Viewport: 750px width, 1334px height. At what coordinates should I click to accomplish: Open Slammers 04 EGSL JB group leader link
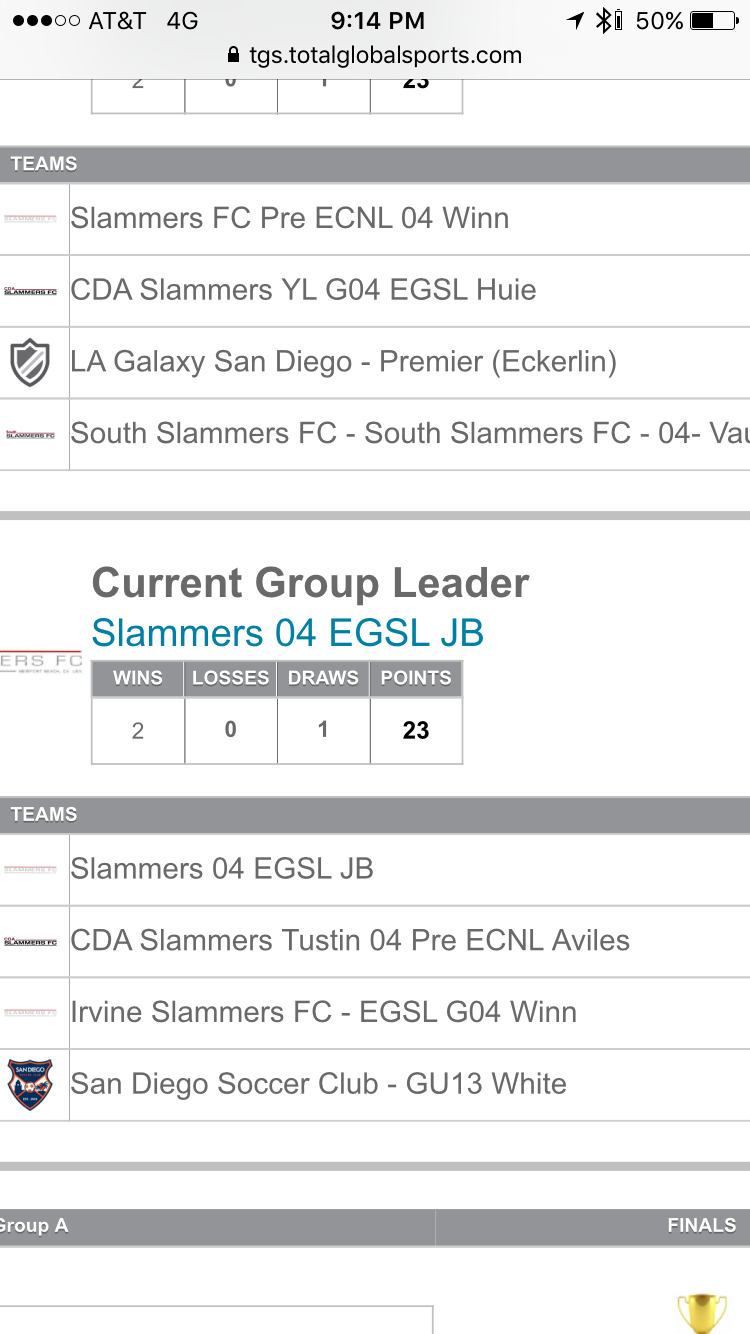288,633
